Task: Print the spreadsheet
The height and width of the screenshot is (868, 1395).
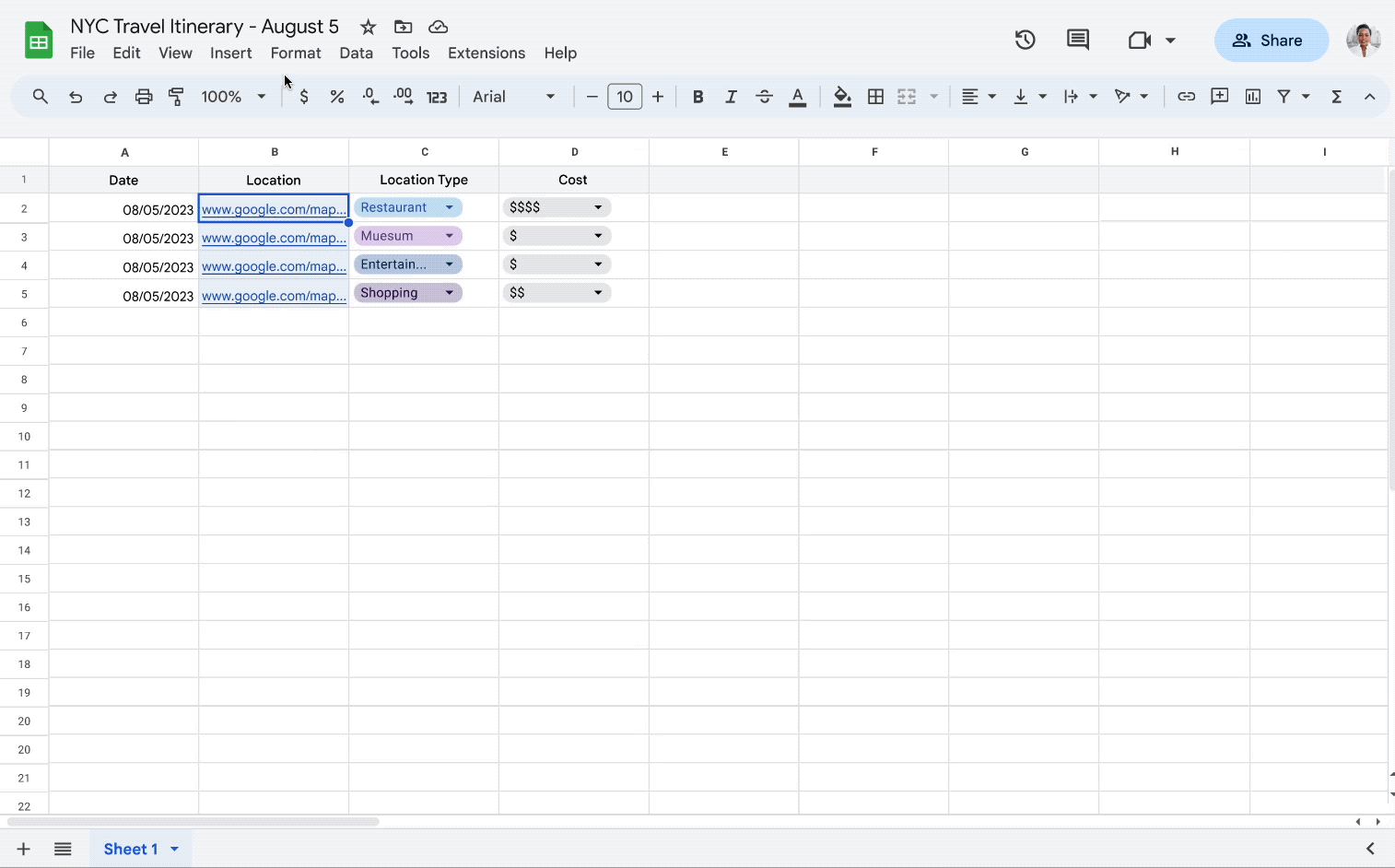Action: pyautogui.click(x=144, y=97)
